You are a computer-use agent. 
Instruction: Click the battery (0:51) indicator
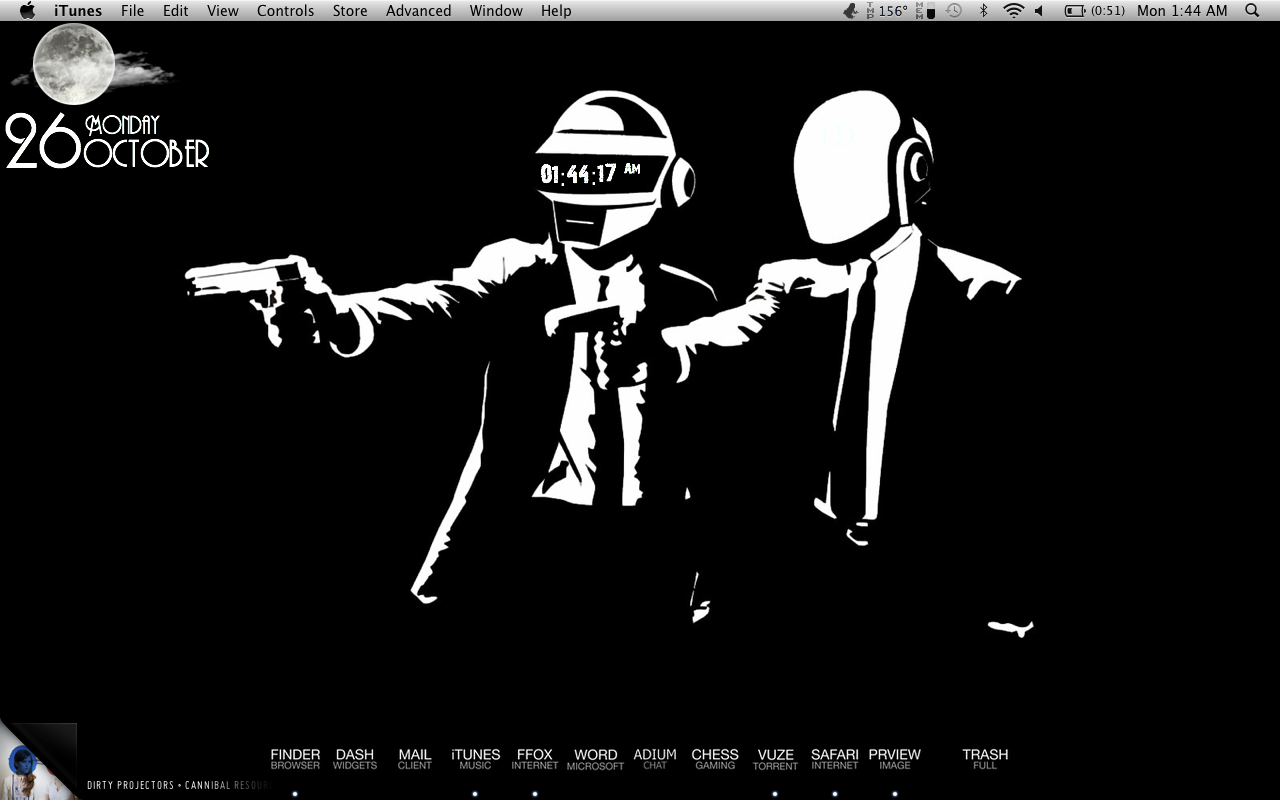pos(1094,10)
